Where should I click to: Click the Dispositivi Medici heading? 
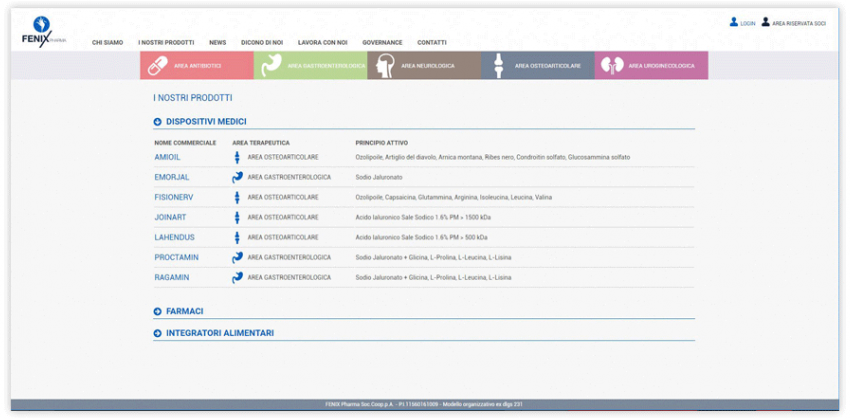pos(206,122)
